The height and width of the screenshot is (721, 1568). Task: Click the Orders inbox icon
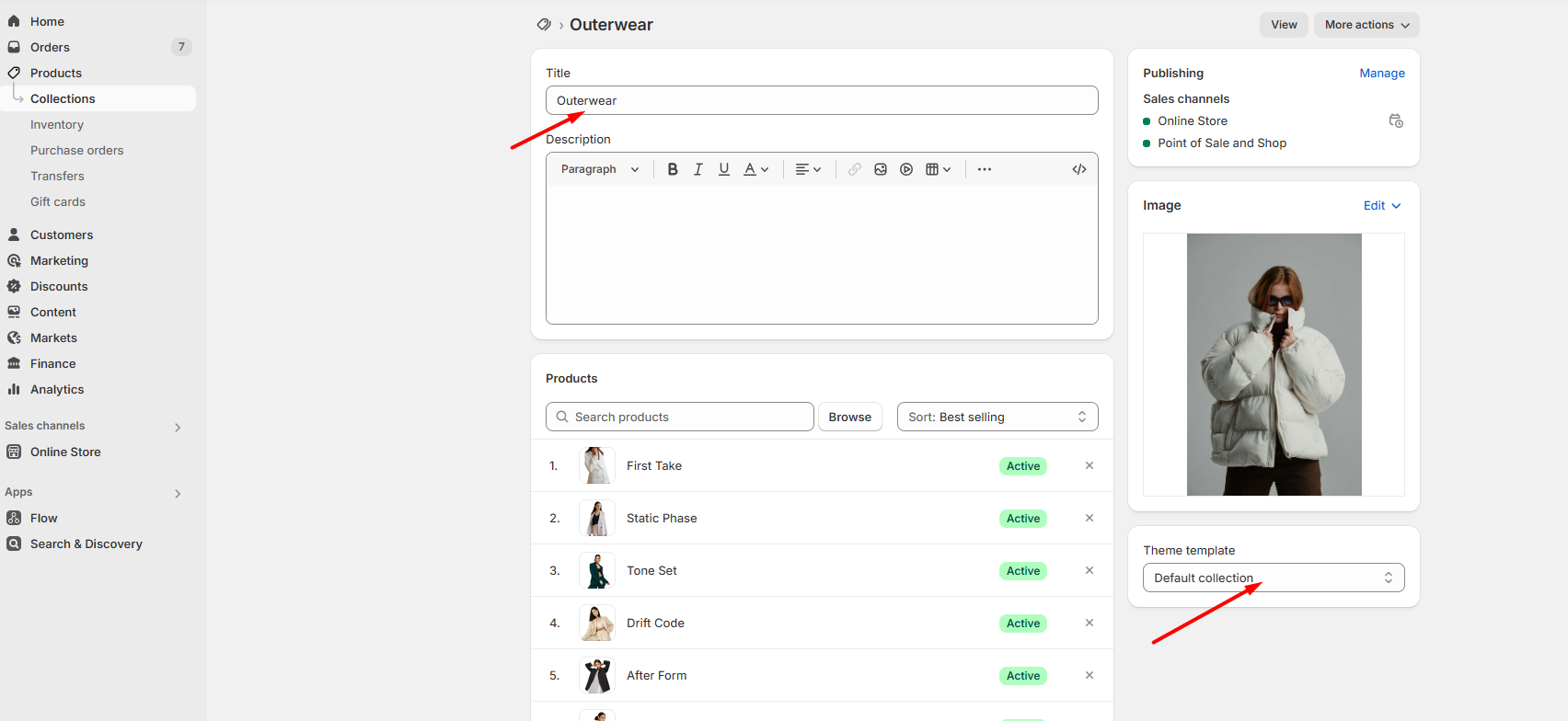[14, 47]
